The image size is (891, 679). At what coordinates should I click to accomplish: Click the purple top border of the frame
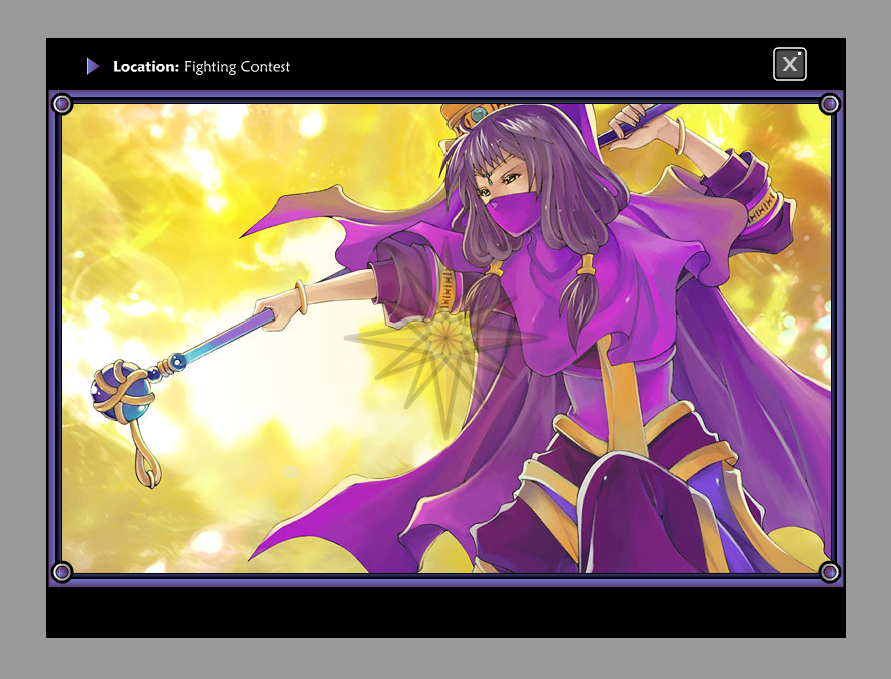(x=445, y=95)
